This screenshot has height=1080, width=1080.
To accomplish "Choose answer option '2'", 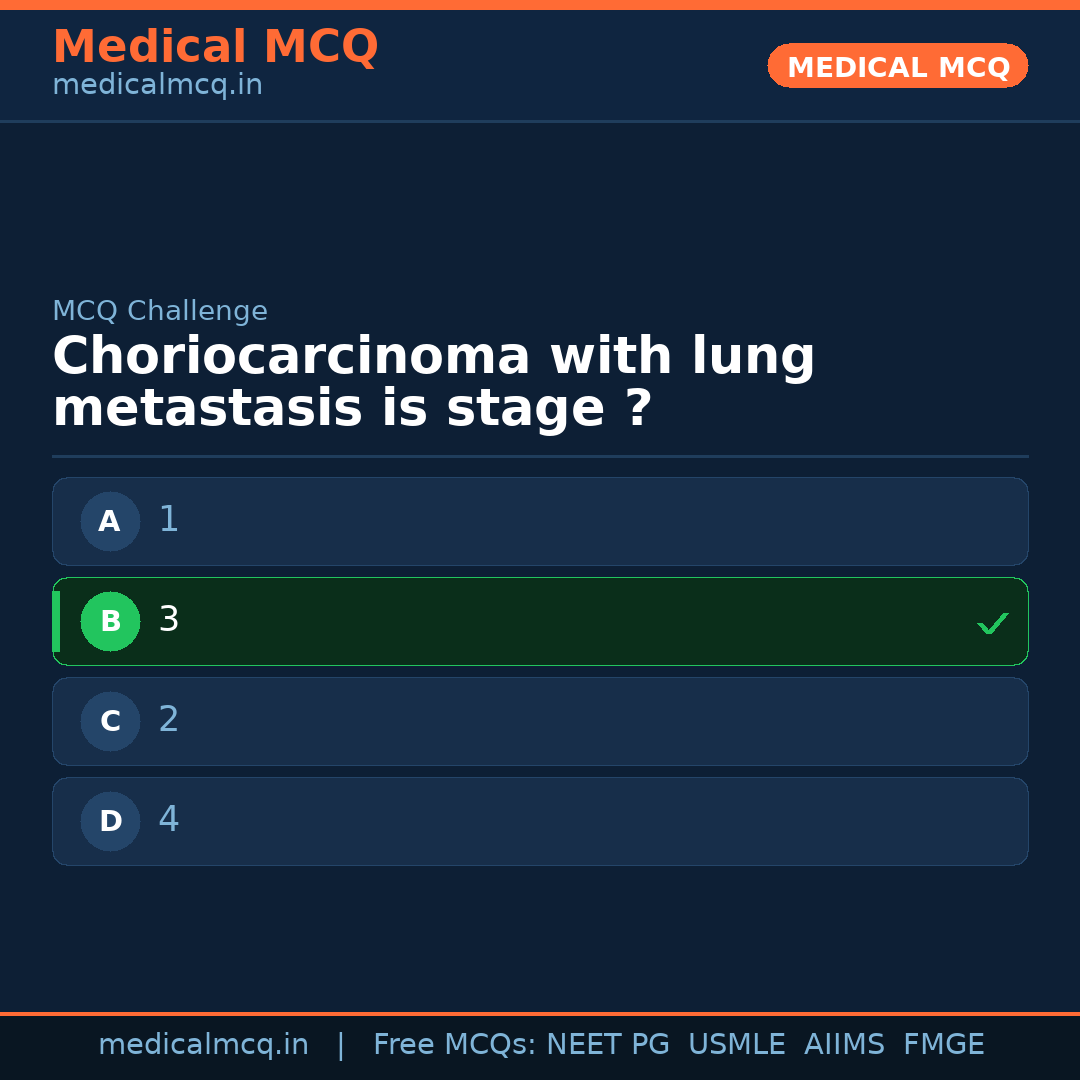I will [540, 721].
